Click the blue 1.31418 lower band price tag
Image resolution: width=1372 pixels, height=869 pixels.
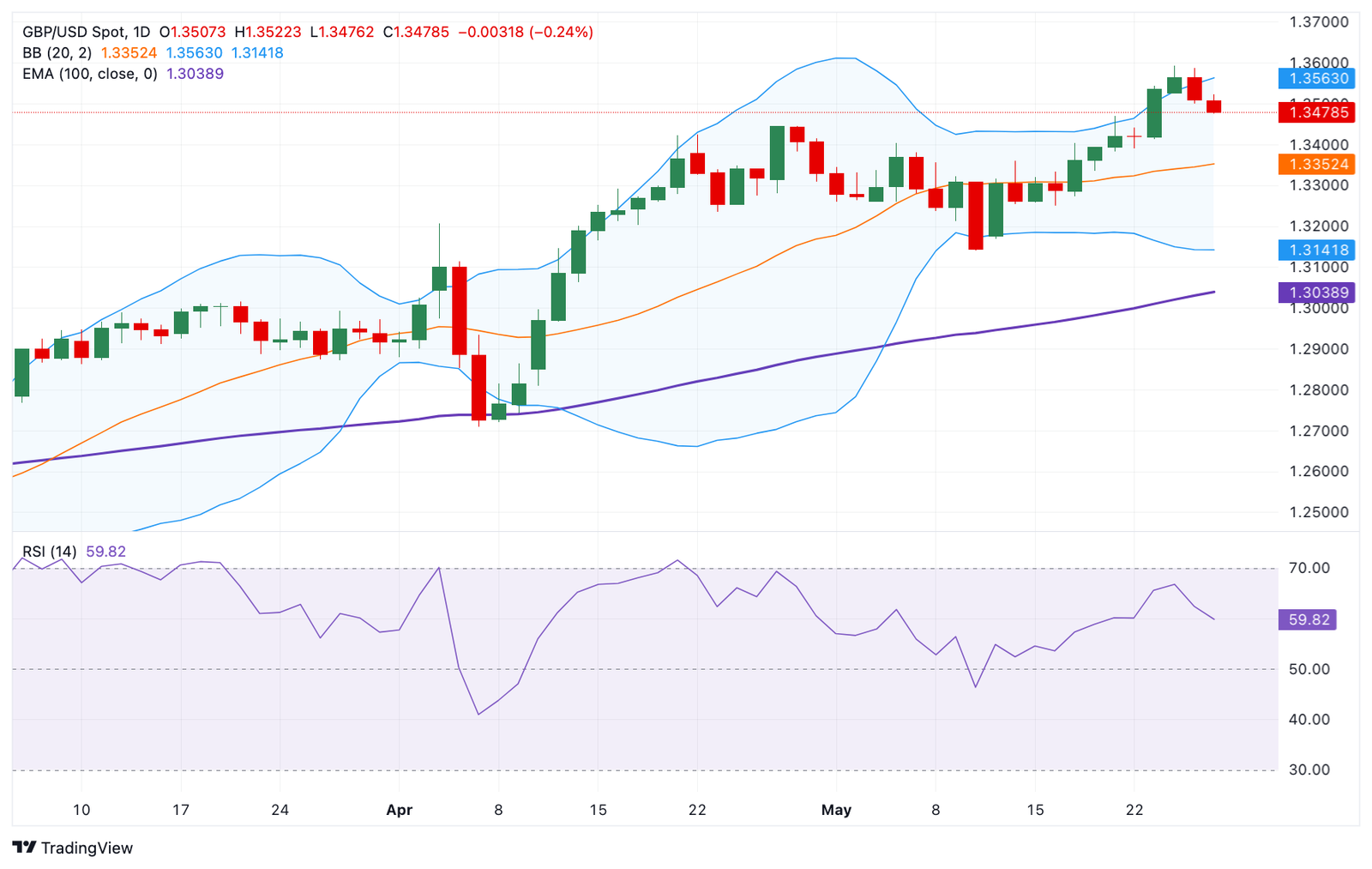[1316, 250]
